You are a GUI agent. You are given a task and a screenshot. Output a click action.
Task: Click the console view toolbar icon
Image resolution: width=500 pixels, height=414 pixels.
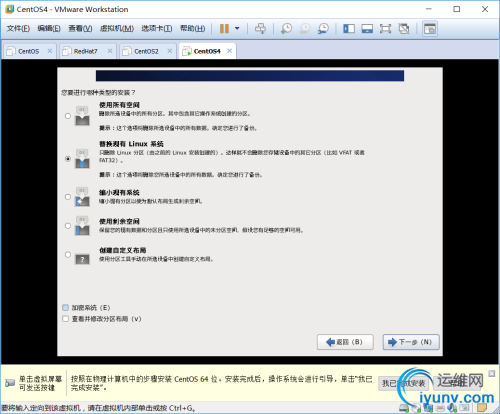430,29
